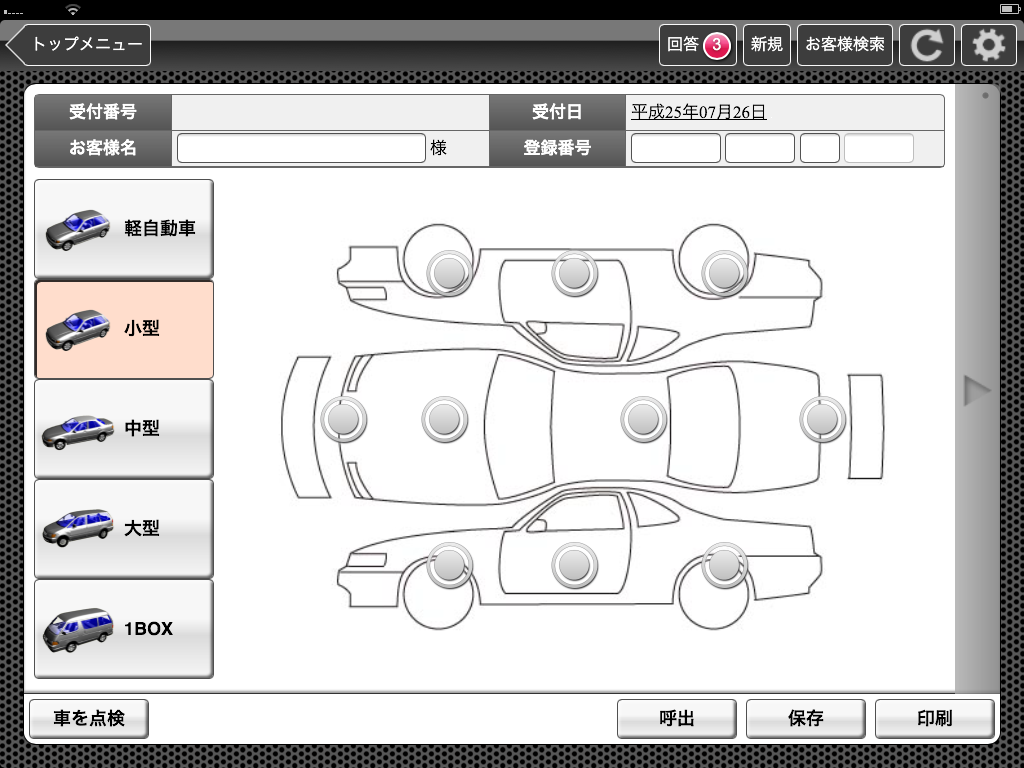Expand the right side panel arrow
Screen dimensions: 1024x768
976,391
